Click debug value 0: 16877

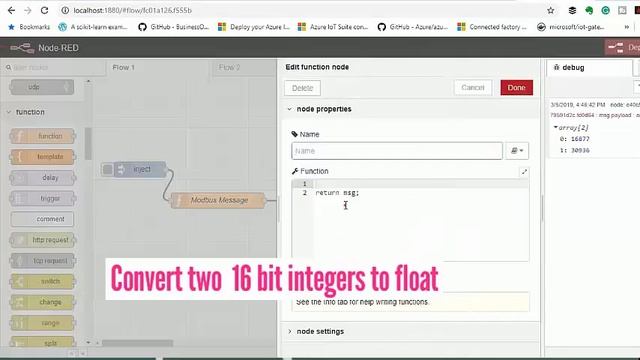click(575, 139)
